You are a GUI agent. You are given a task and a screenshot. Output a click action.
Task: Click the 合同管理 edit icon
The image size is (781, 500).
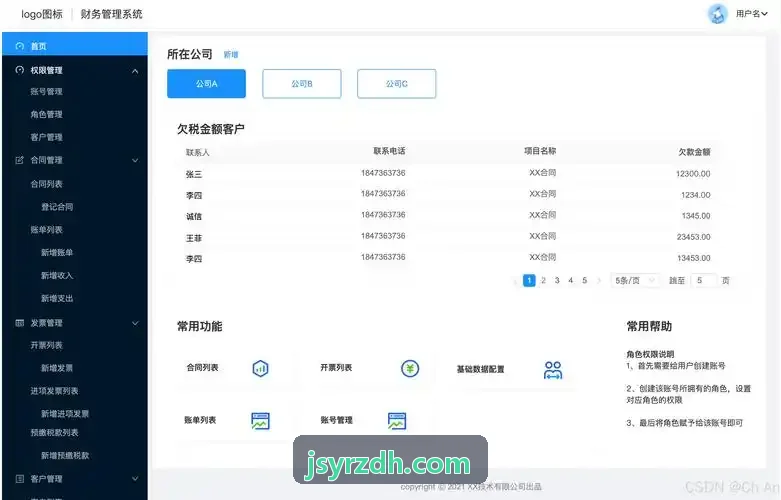(19, 160)
